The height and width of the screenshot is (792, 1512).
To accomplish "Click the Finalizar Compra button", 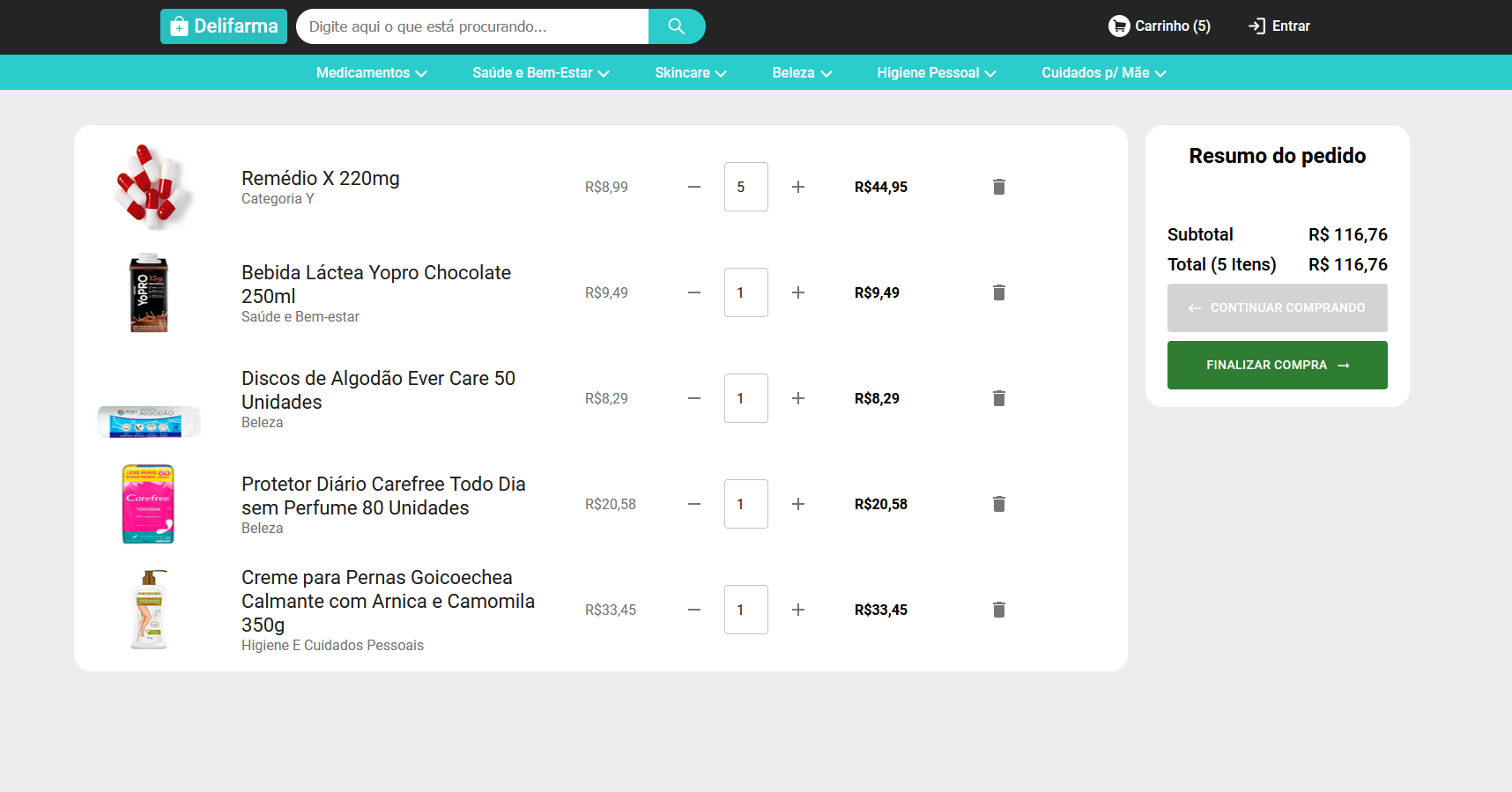I will point(1278,365).
